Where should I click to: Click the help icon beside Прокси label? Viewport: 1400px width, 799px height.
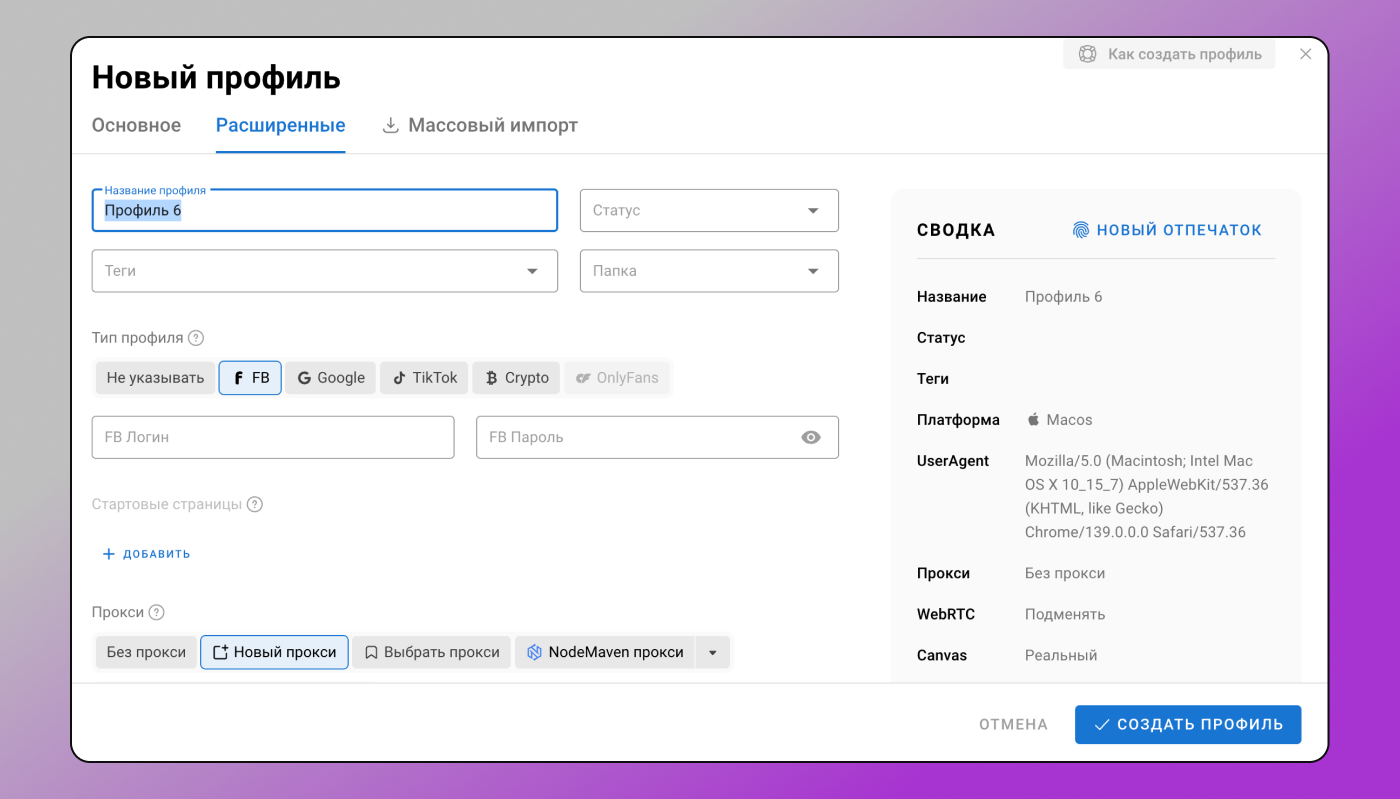click(x=157, y=612)
